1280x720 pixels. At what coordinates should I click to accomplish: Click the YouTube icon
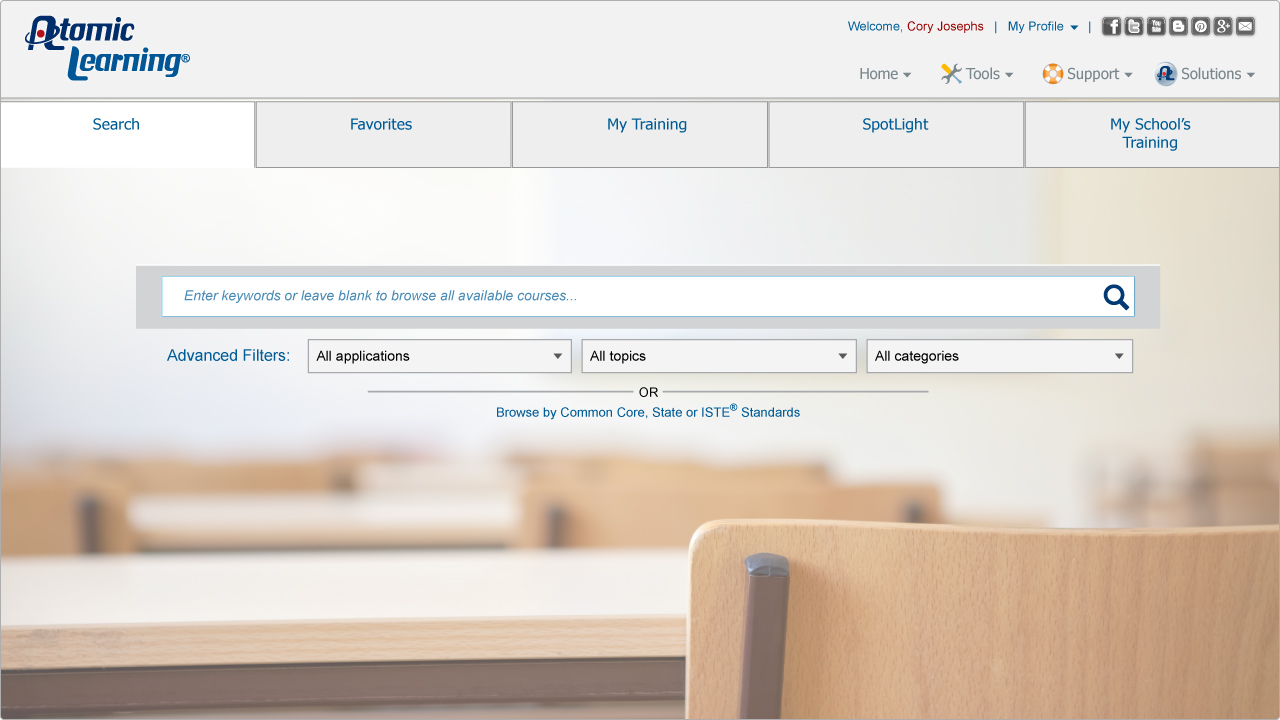point(1156,27)
